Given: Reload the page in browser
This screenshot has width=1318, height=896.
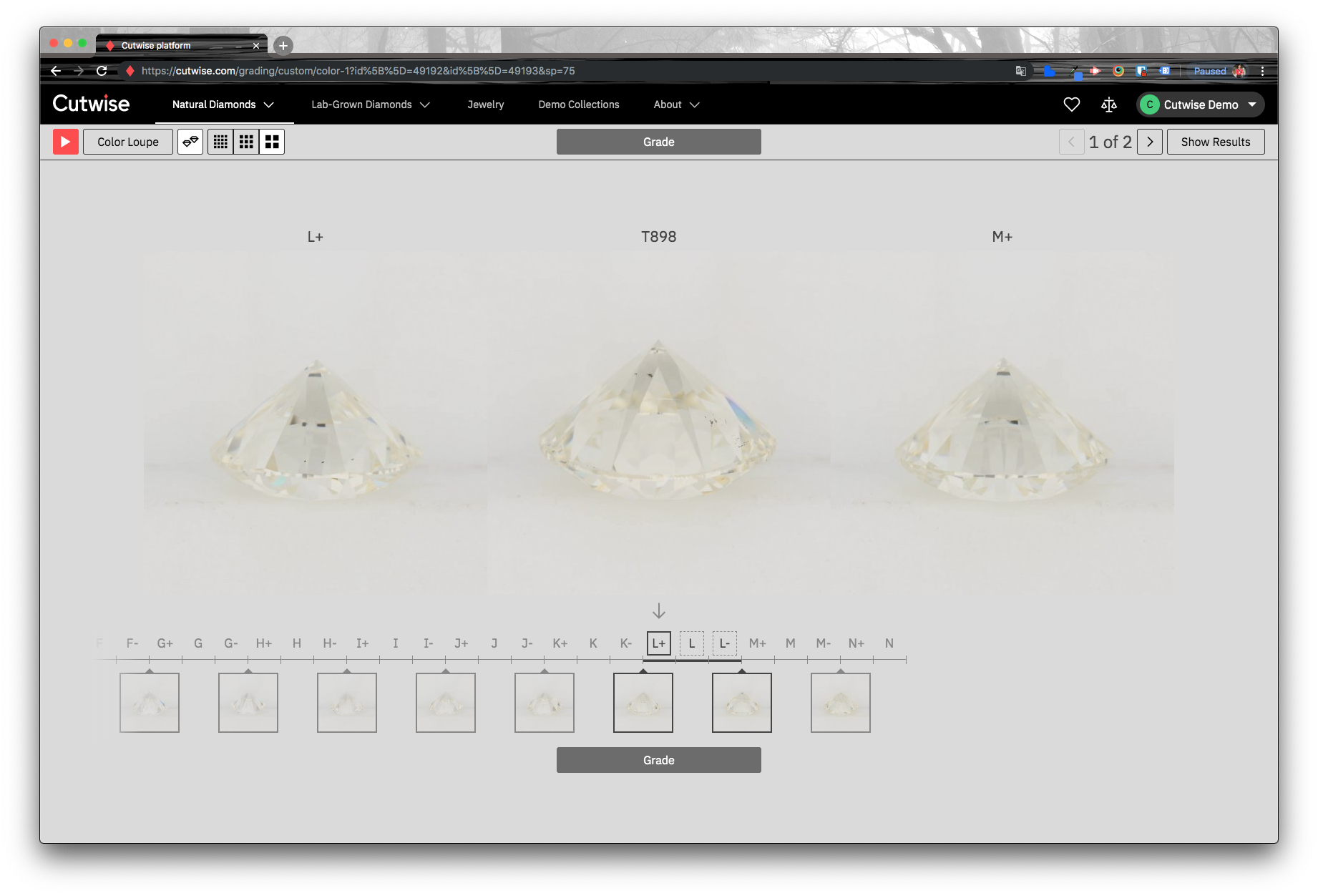Looking at the screenshot, I should [102, 71].
